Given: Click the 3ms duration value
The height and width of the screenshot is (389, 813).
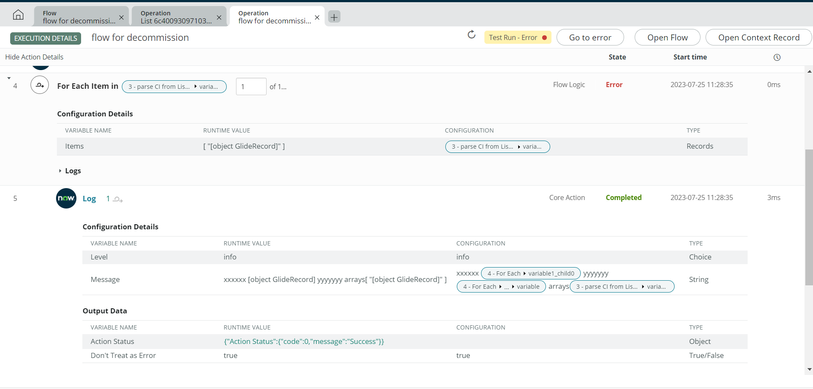Looking at the screenshot, I should (774, 198).
